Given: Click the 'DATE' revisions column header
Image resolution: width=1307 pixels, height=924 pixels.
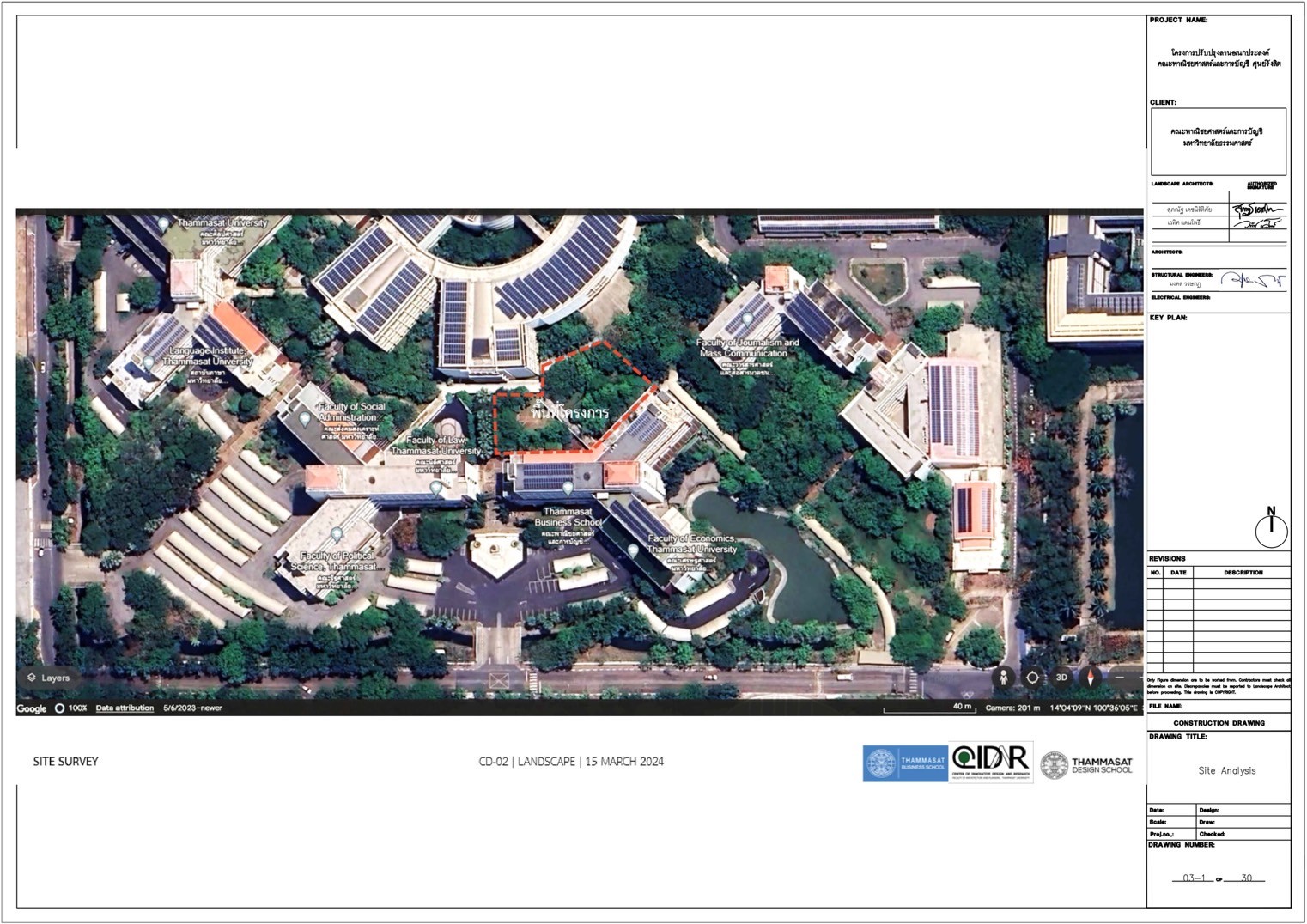Looking at the screenshot, I should pos(1178,573).
